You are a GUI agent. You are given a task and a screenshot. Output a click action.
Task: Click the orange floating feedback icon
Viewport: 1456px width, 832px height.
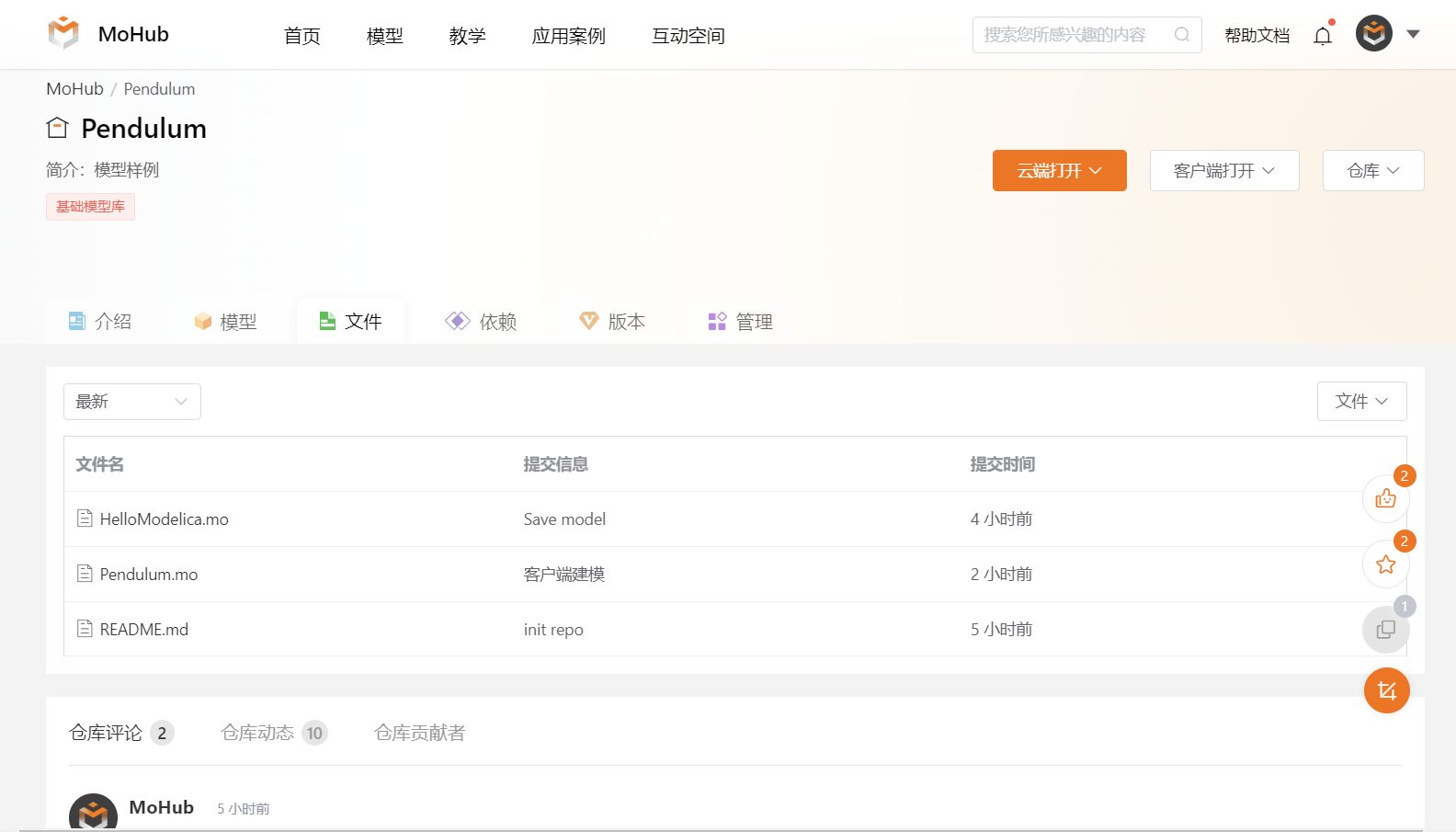[x=1387, y=690]
